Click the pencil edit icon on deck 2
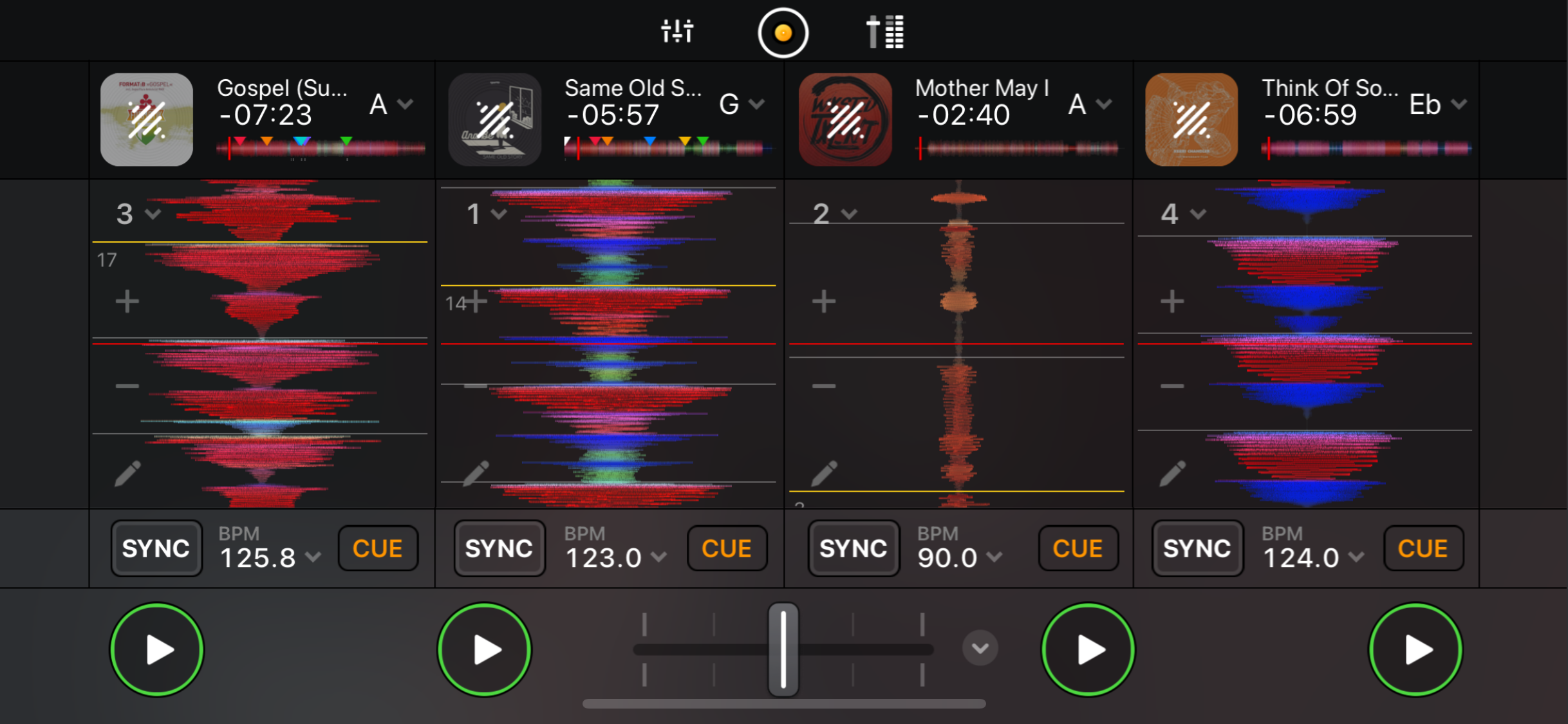The height and width of the screenshot is (724, 1568). [x=824, y=474]
